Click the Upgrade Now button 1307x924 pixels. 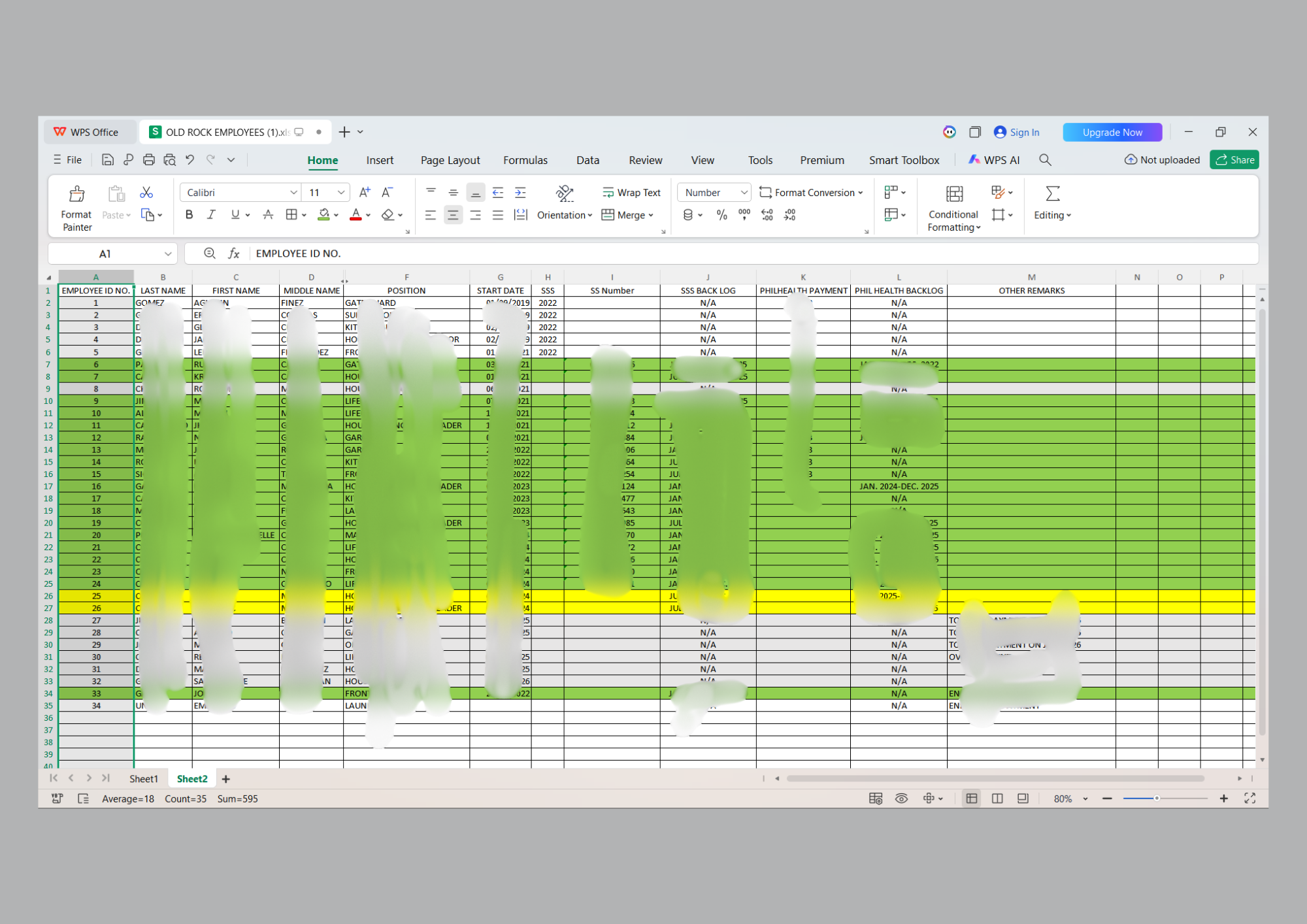pyautogui.click(x=1112, y=132)
